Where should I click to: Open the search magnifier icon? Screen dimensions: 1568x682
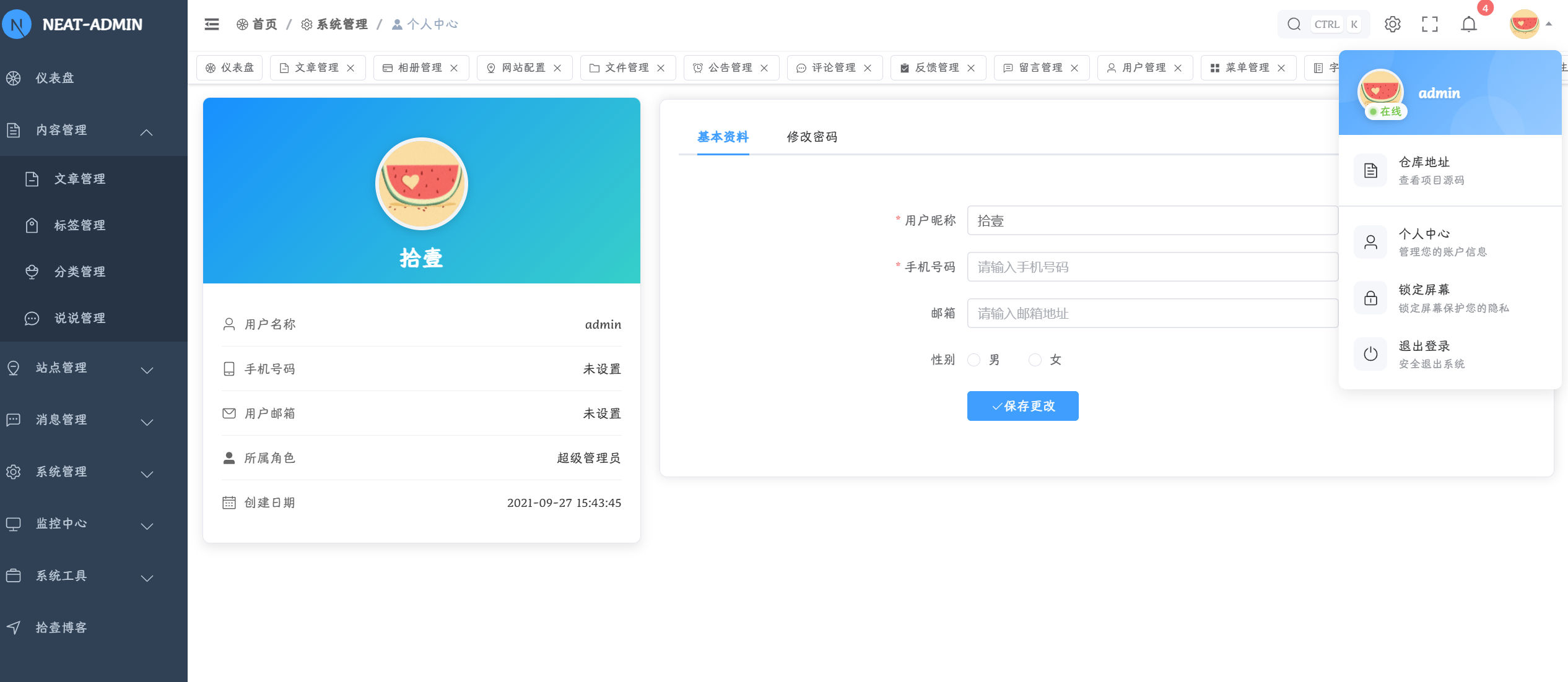(1294, 24)
